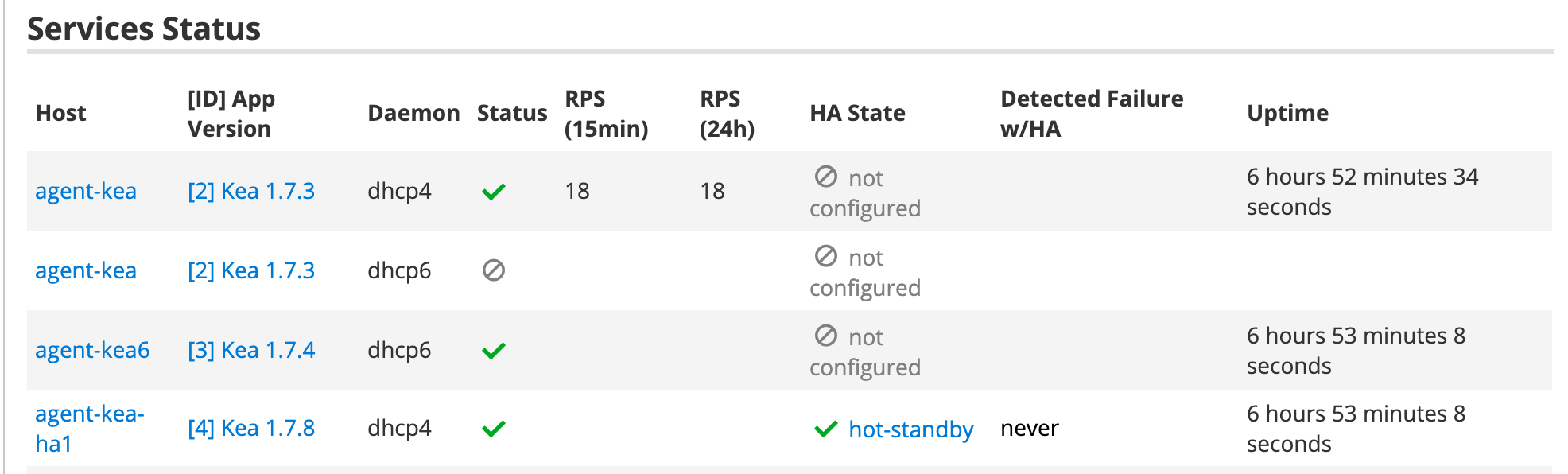Click not-configured HA icon in agent-kea dhcp6 row

(826, 256)
